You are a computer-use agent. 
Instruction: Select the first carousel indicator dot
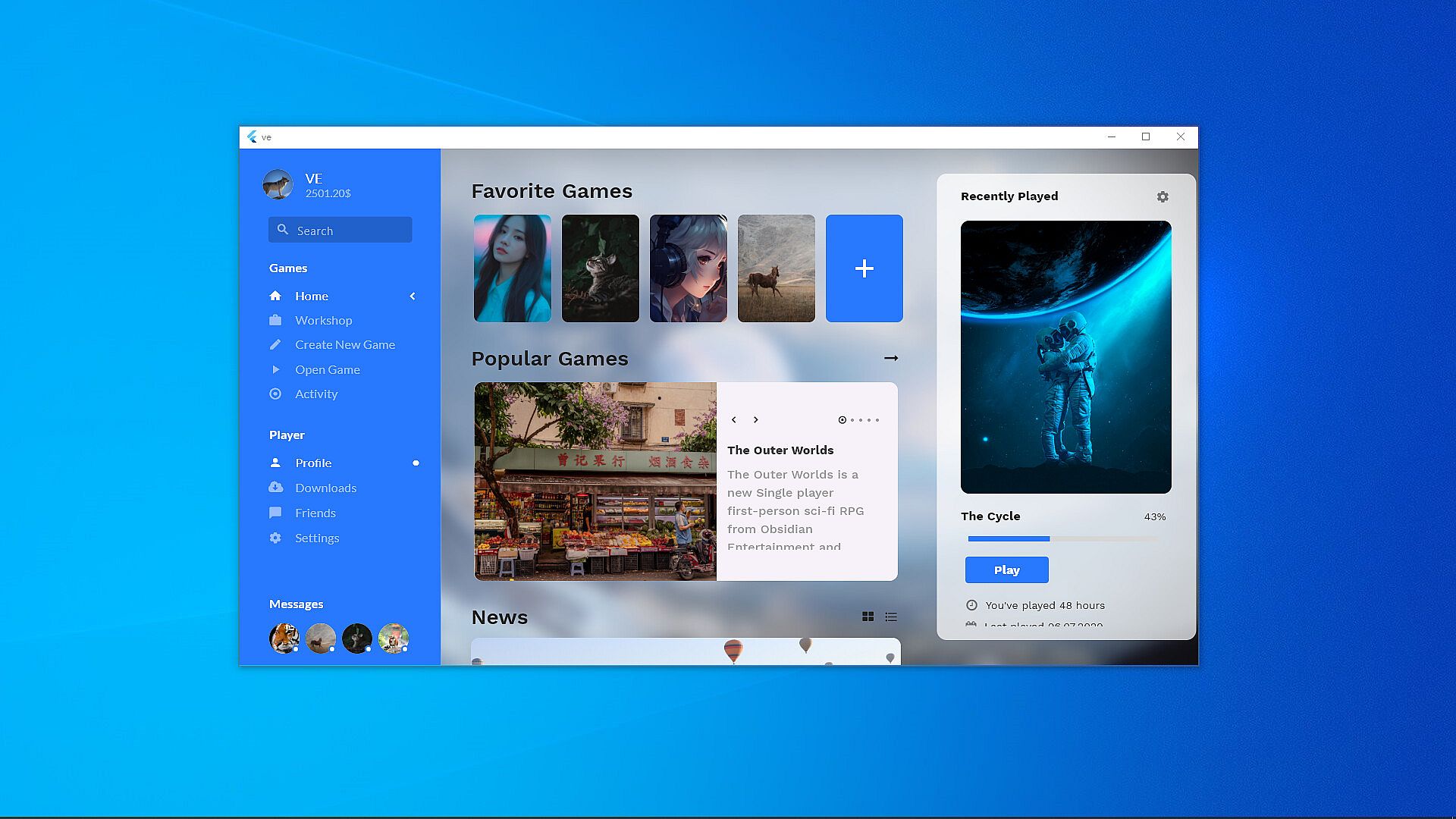[842, 420]
